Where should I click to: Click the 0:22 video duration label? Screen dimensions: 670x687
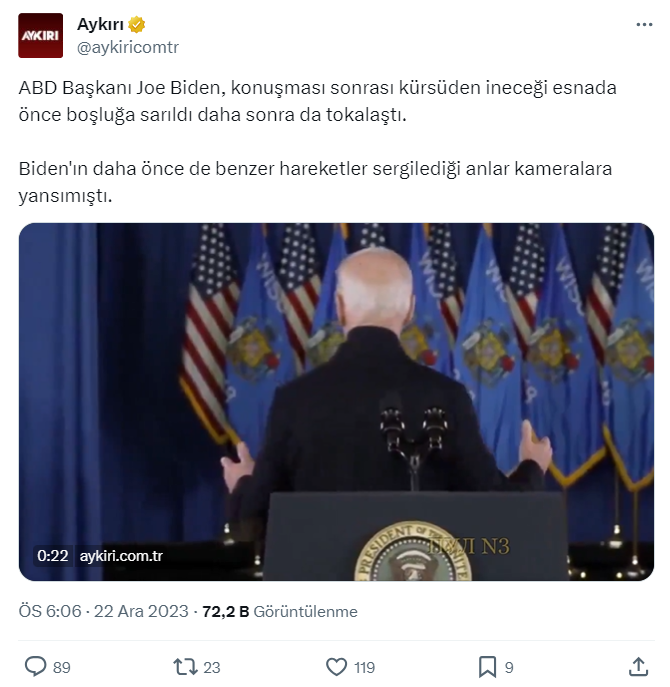(53, 556)
